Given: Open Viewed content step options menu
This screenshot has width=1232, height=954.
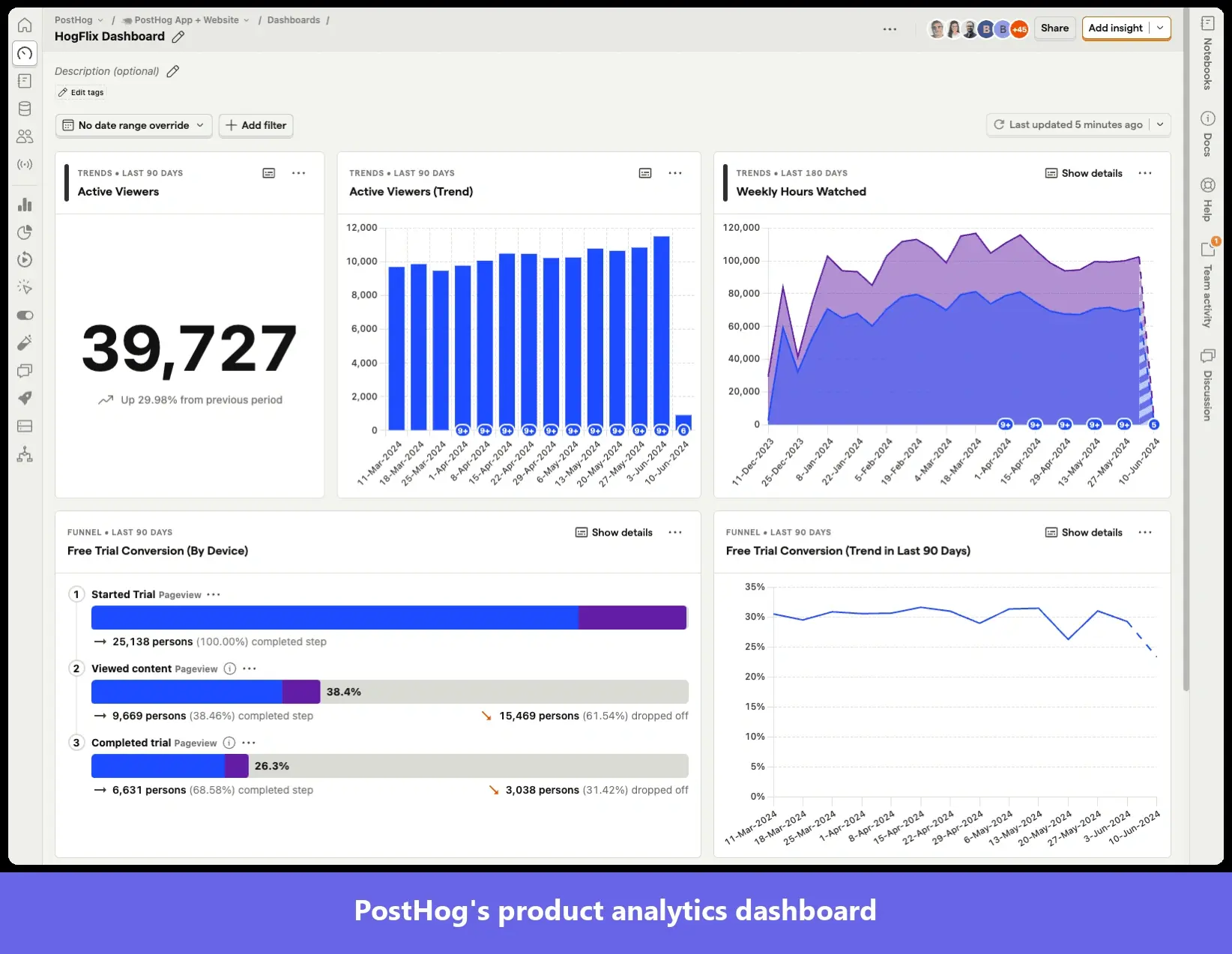Looking at the screenshot, I should point(250,668).
